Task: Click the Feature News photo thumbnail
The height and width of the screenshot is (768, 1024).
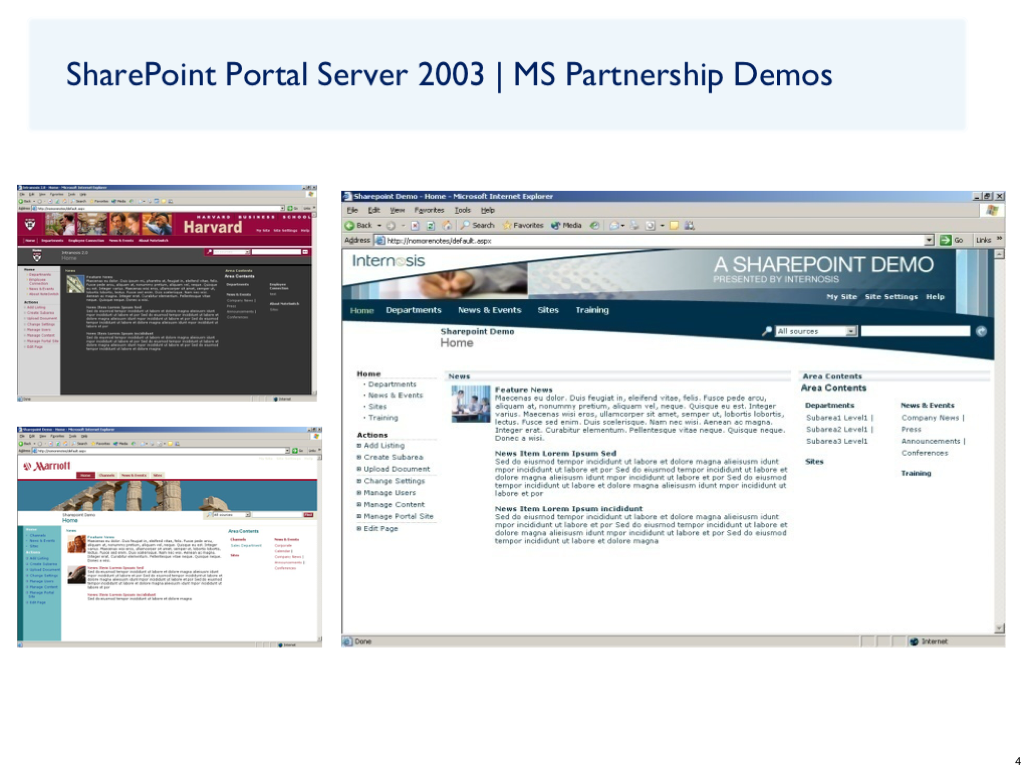Action: 470,404
